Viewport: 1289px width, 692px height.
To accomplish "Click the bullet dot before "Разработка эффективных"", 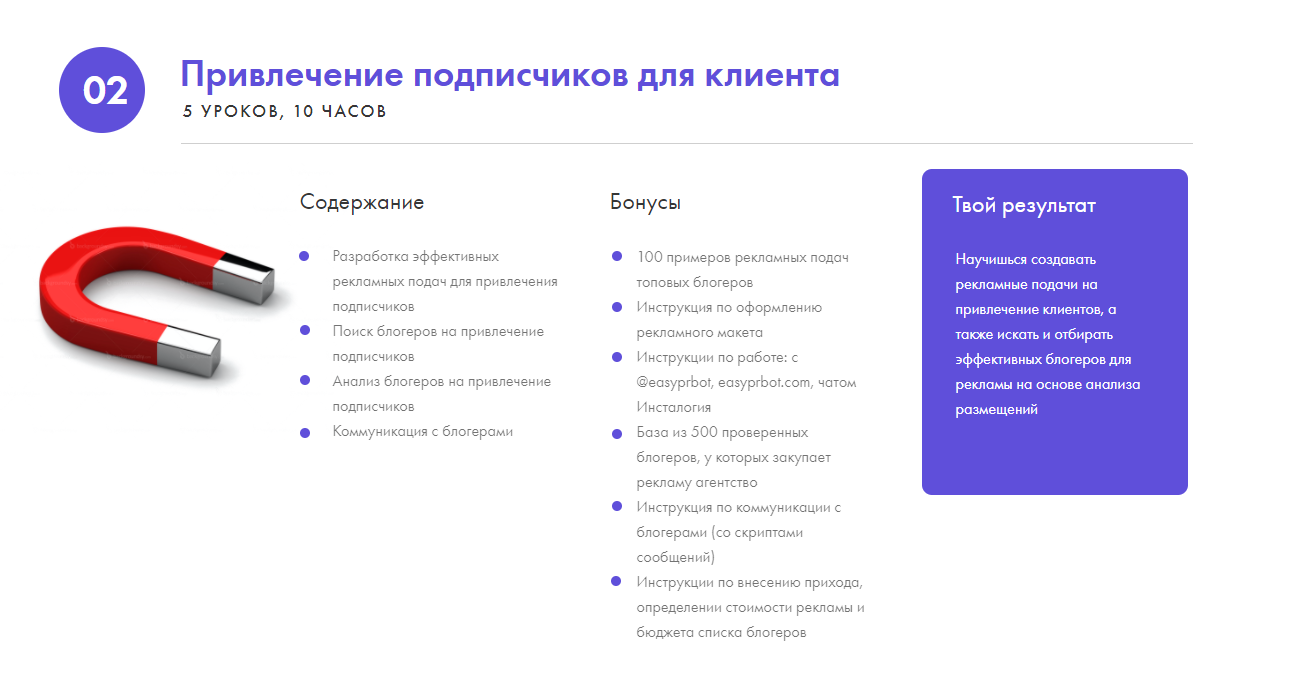I will pos(303,258).
